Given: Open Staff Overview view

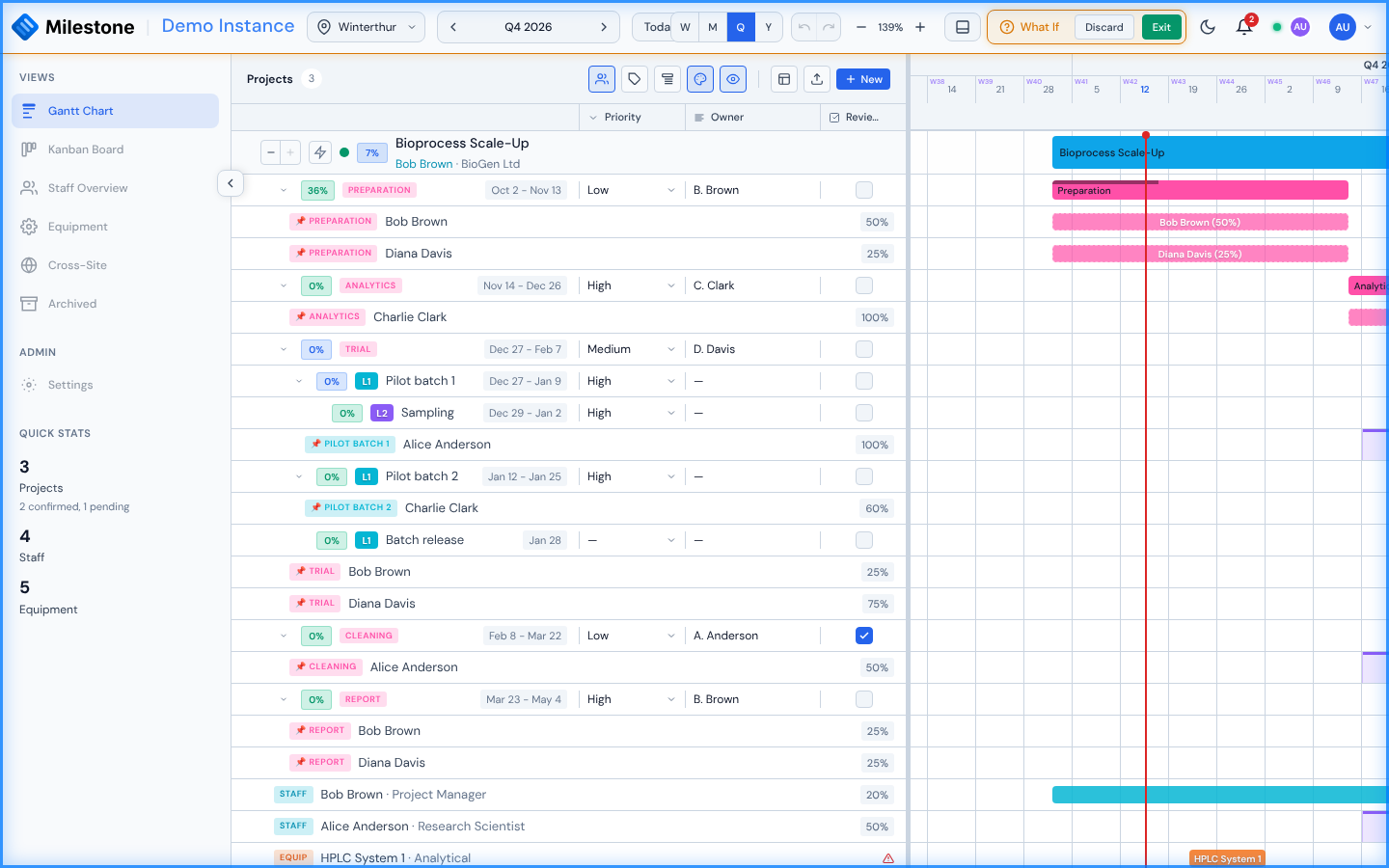Looking at the screenshot, I should pyautogui.click(x=115, y=188).
